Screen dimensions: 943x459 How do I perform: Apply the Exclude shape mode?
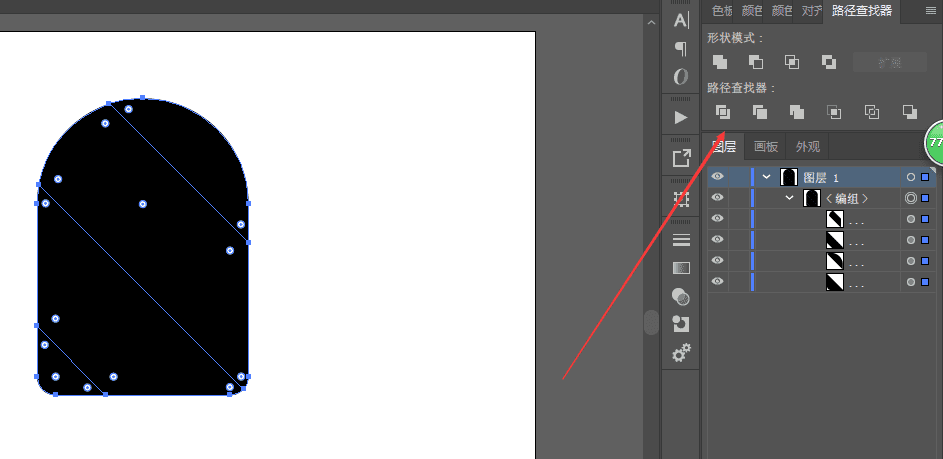829,61
